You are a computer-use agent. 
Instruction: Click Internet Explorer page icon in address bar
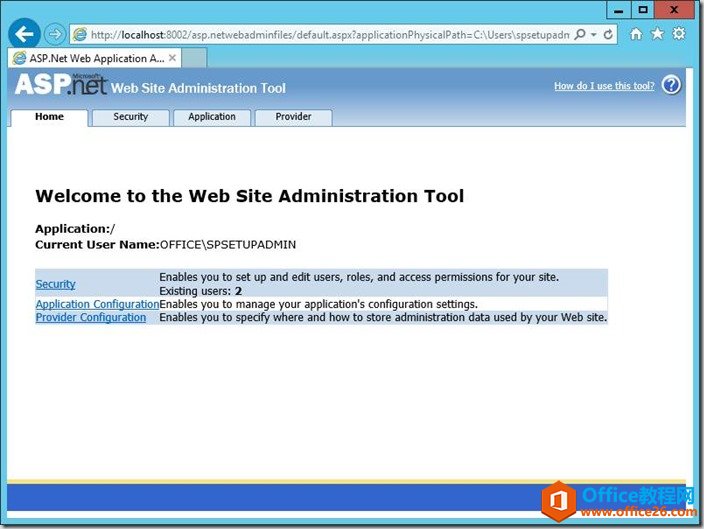click(x=80, y=35)
